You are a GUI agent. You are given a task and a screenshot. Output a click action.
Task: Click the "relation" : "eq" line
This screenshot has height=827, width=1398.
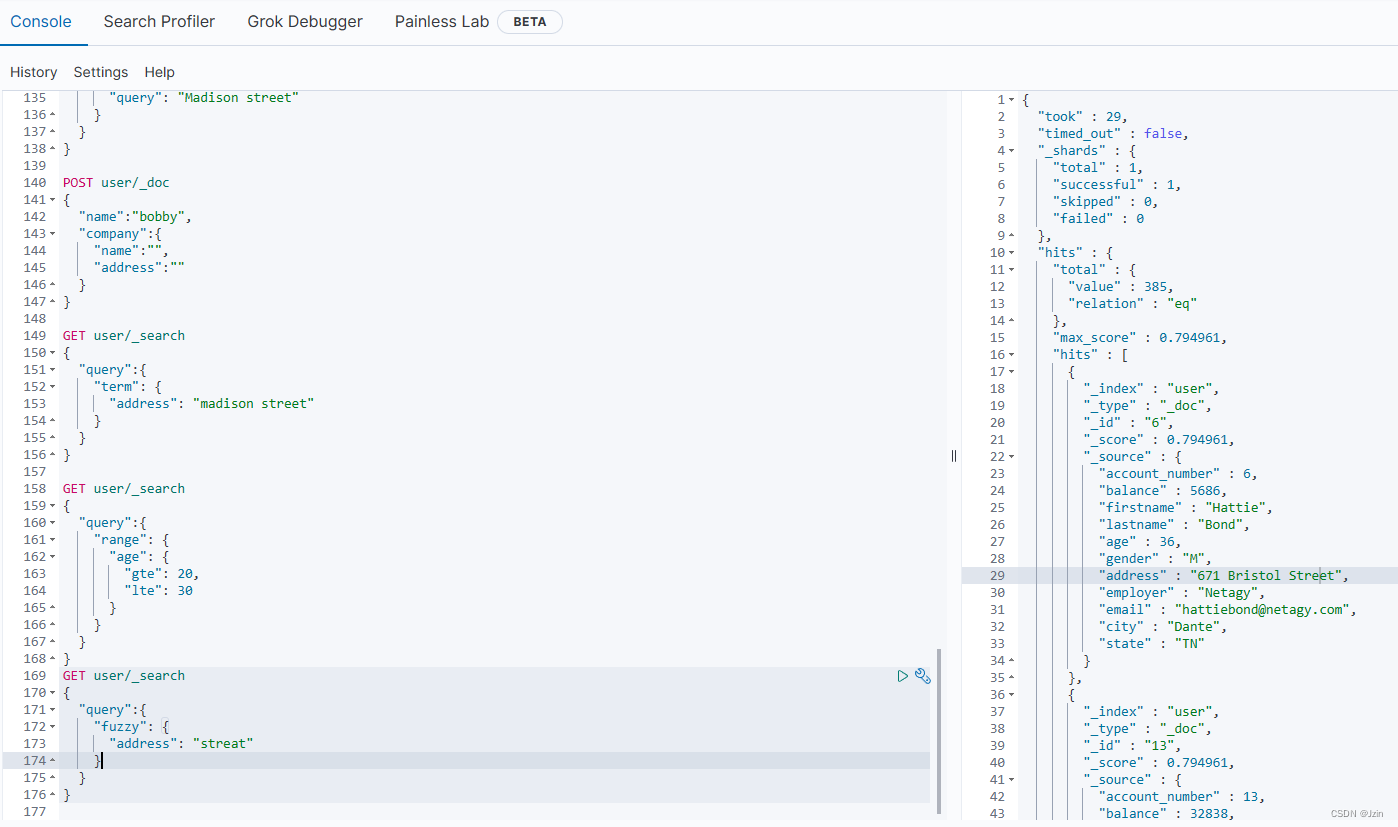(1133, 304)
